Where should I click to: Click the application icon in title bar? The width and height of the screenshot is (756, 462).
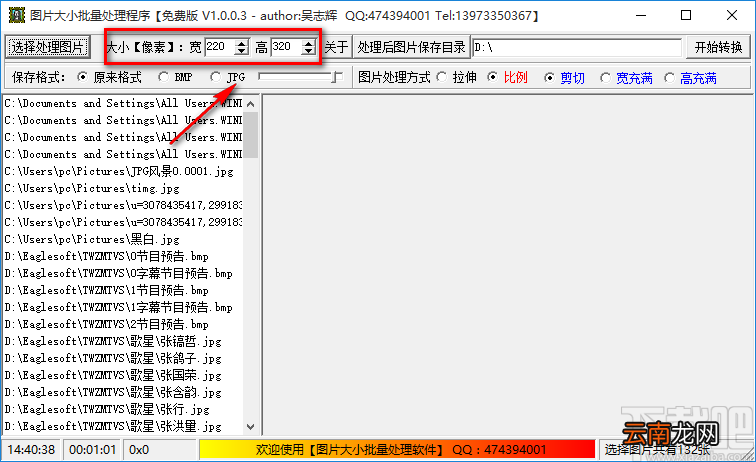[16, 15]
